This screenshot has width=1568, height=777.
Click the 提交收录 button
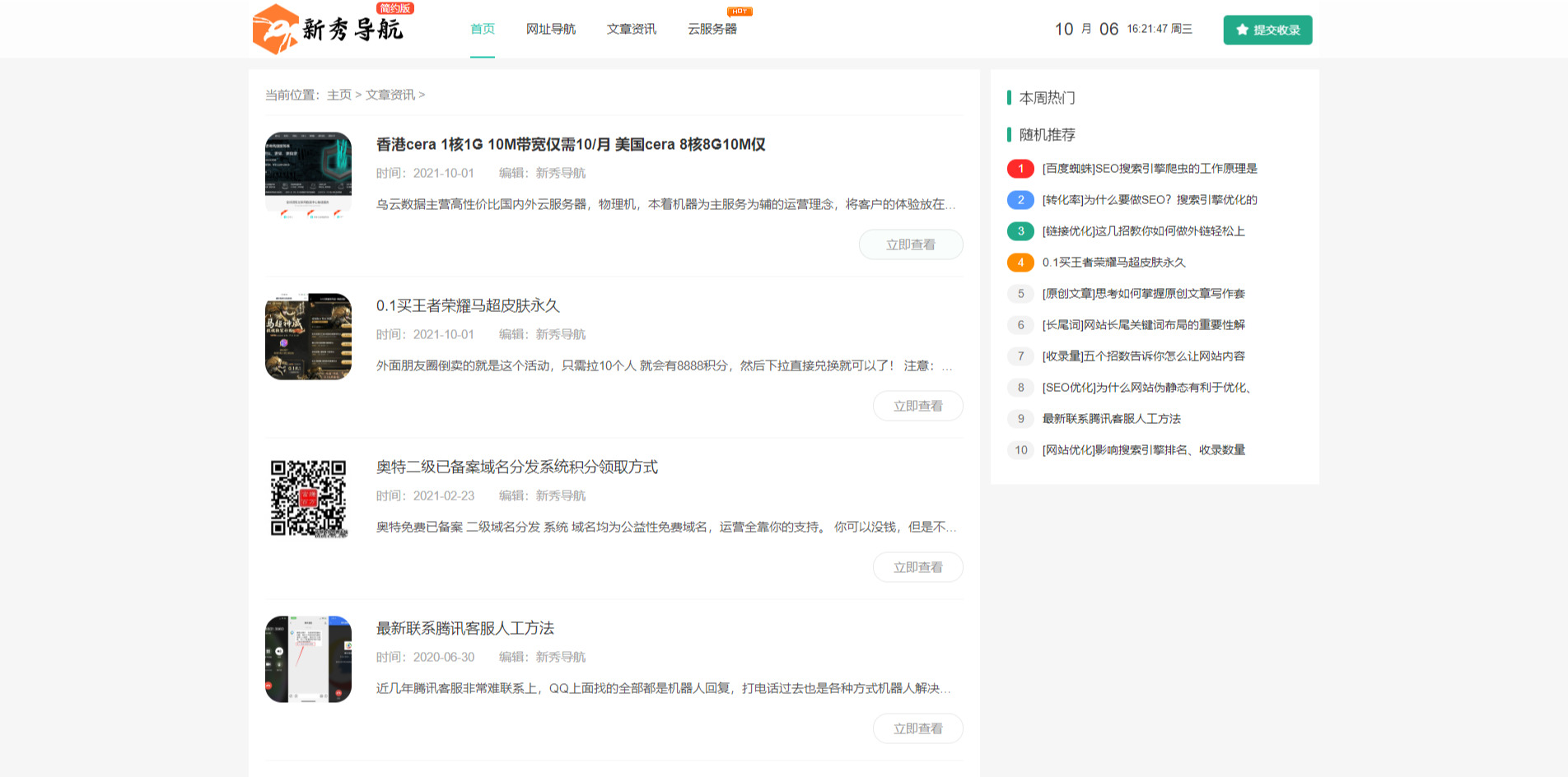point(1267,30)
